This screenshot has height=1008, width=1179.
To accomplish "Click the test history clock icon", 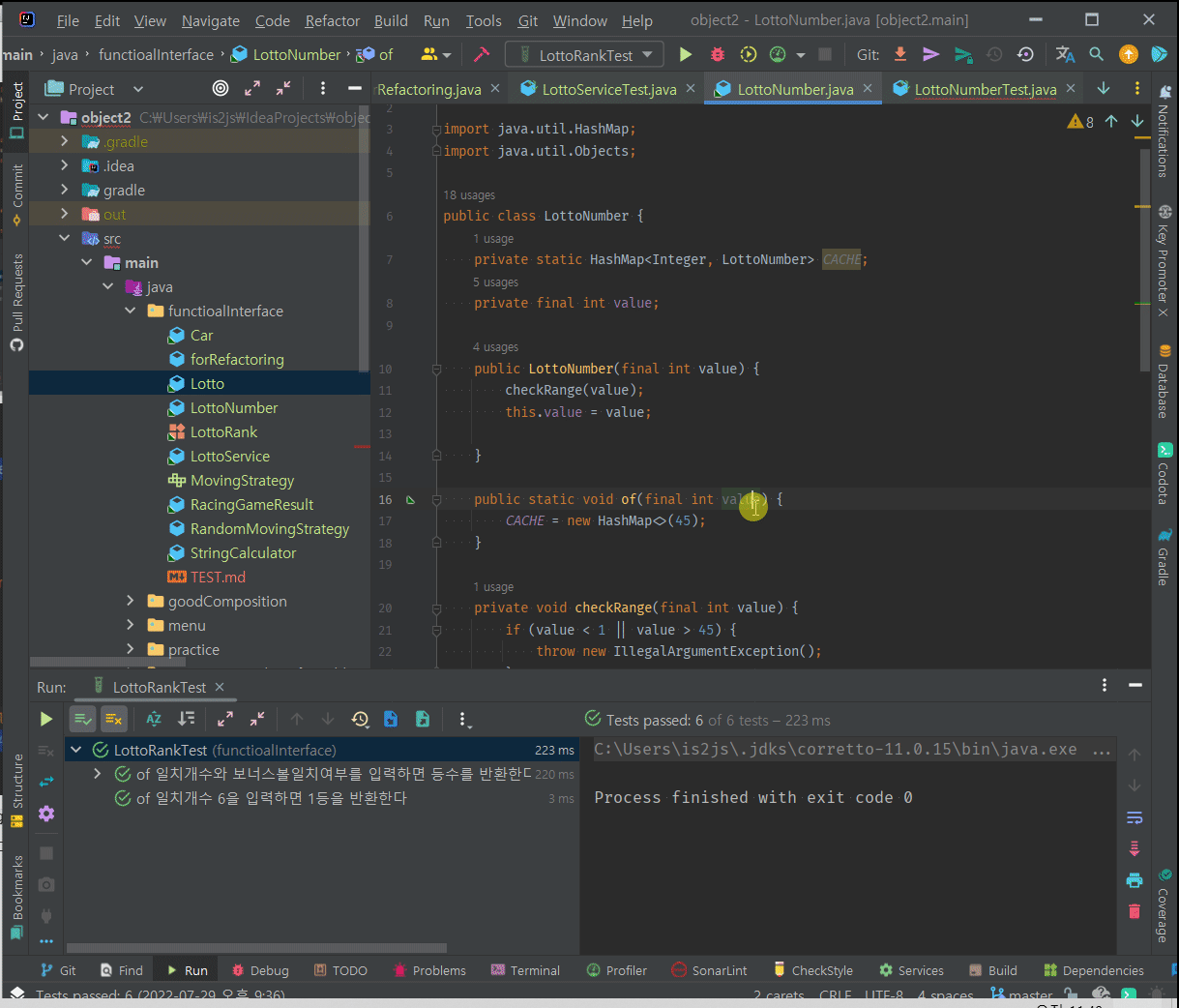I will click(360, 719).
